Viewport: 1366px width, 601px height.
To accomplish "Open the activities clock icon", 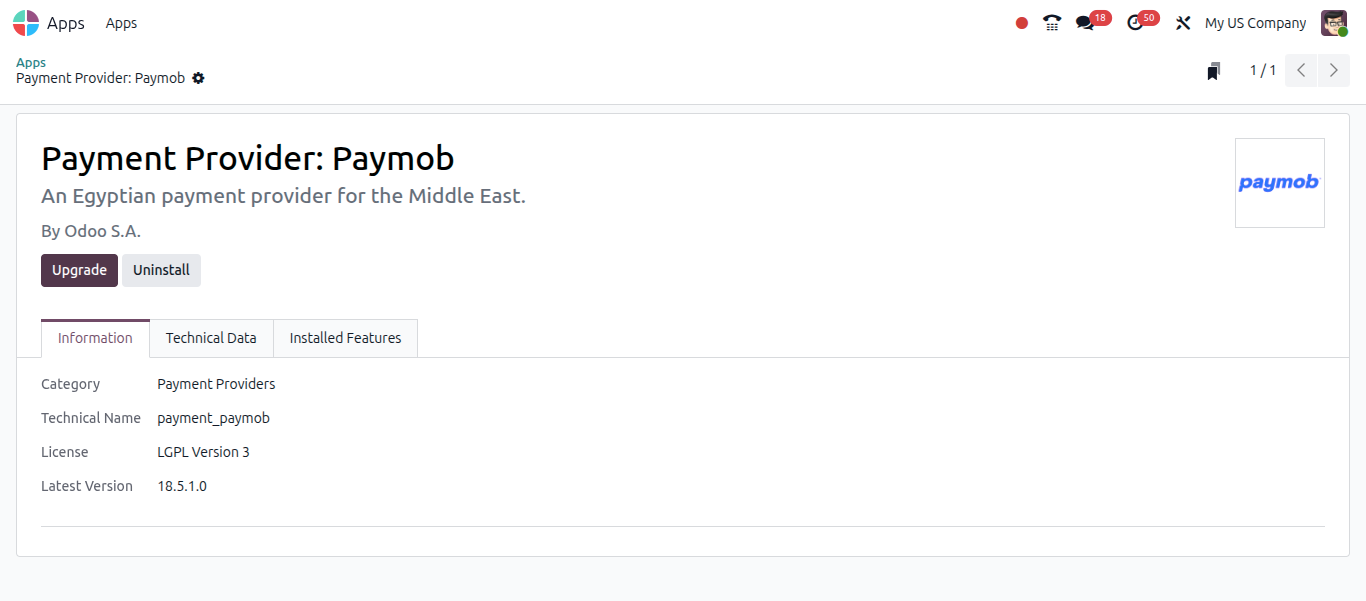I will (x=1135, y=23).
